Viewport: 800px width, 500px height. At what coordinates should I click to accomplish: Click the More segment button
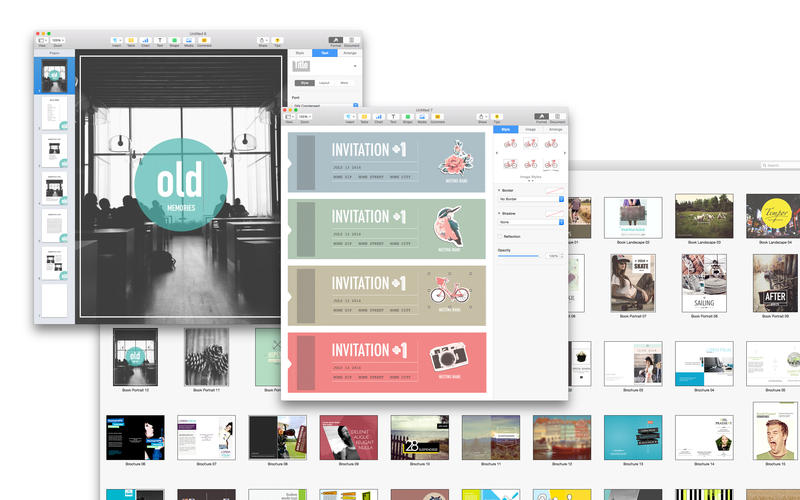344,83
